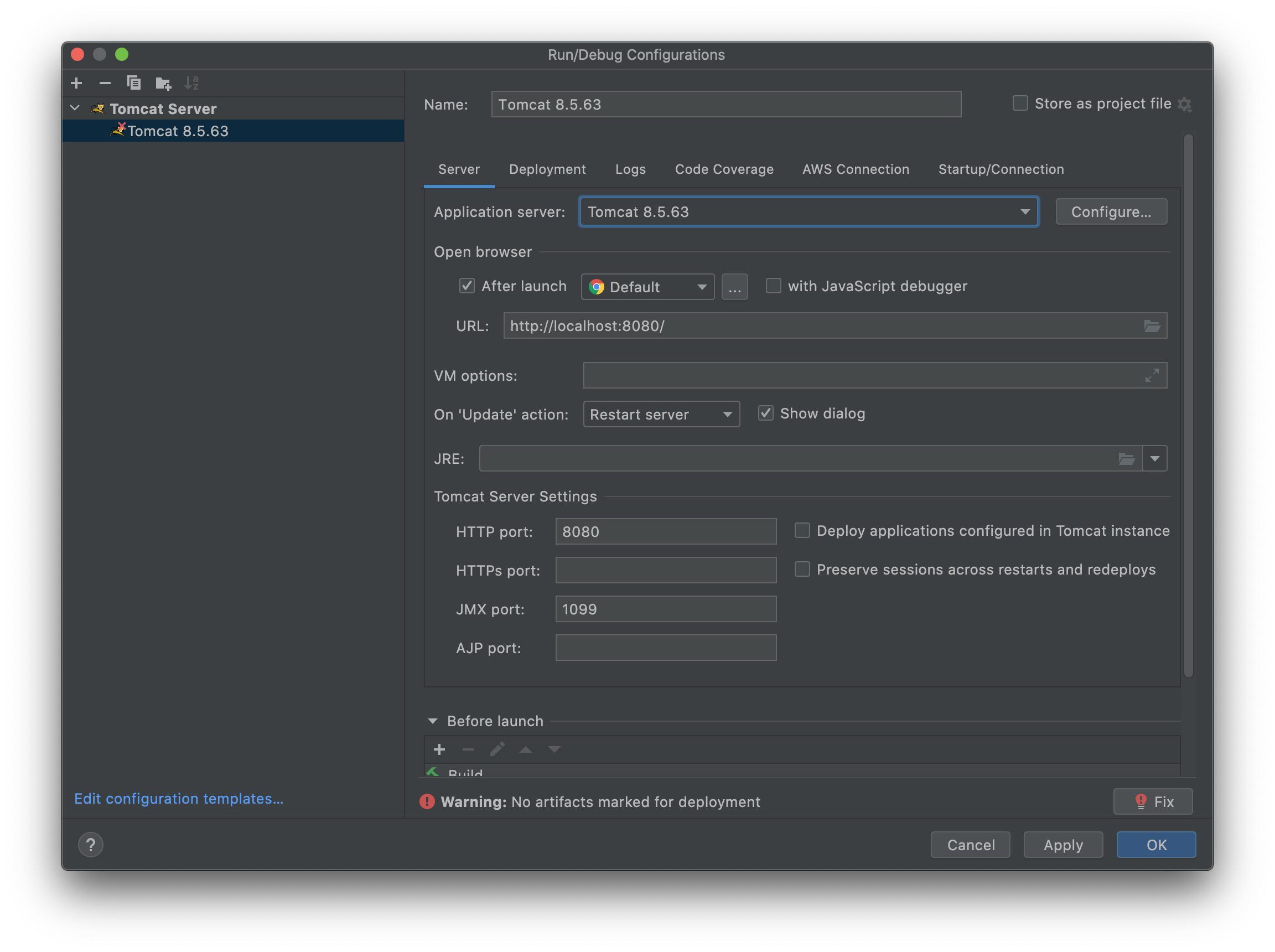
Task: Uncheck the After launch checkbox
Action: [x=467, y=286]
